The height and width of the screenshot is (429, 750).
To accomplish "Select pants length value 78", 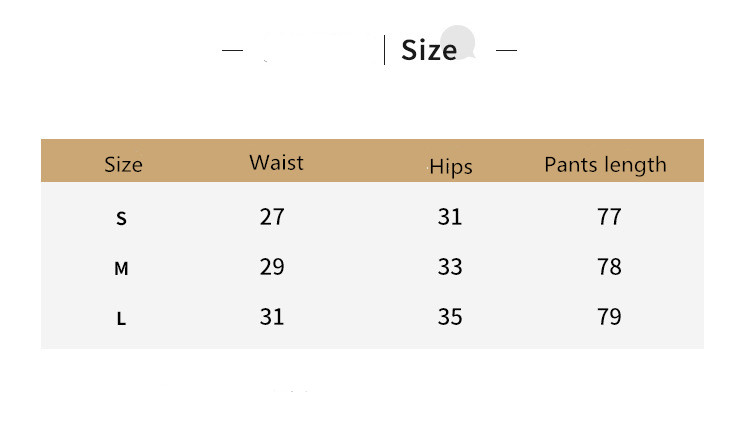I will click(x=609, y=267).
